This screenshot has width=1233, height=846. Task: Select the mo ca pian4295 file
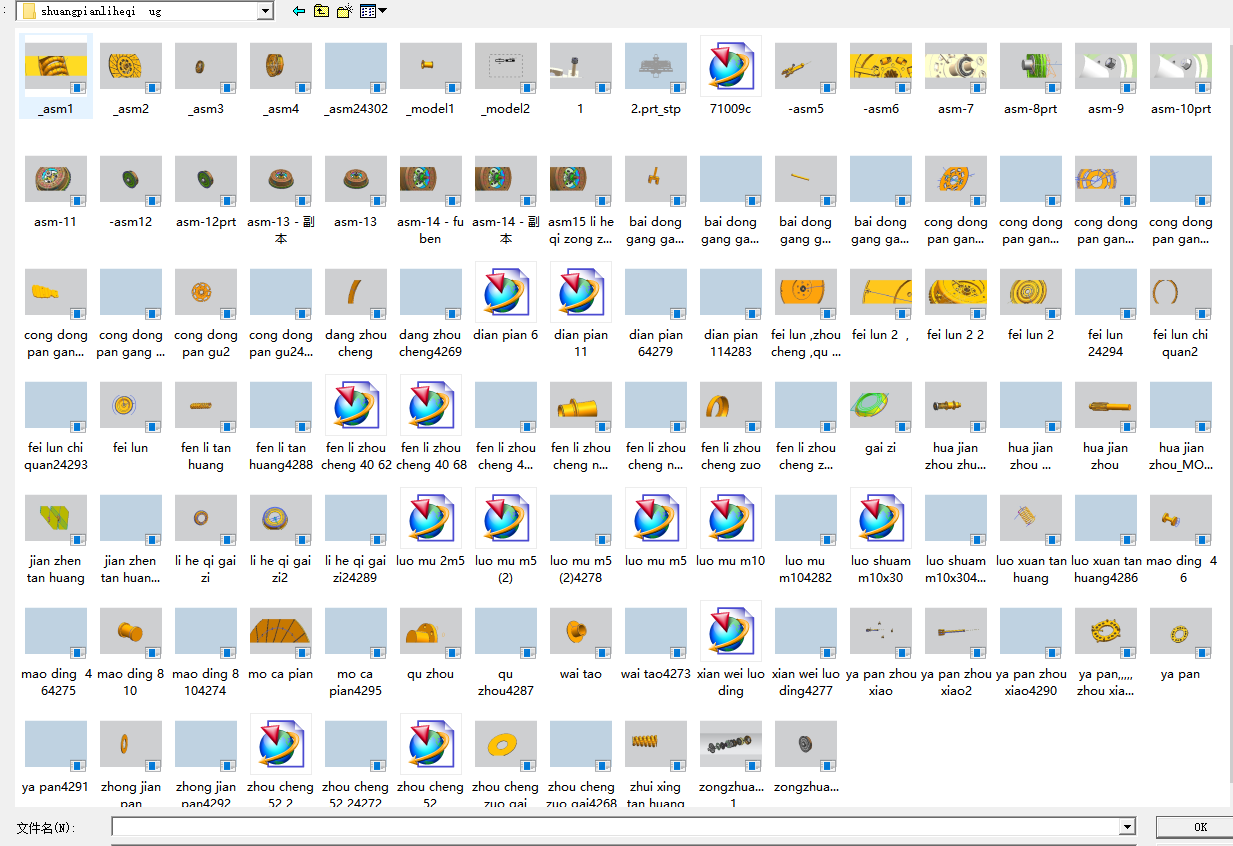pyautogui.click(x=356, y=651)
